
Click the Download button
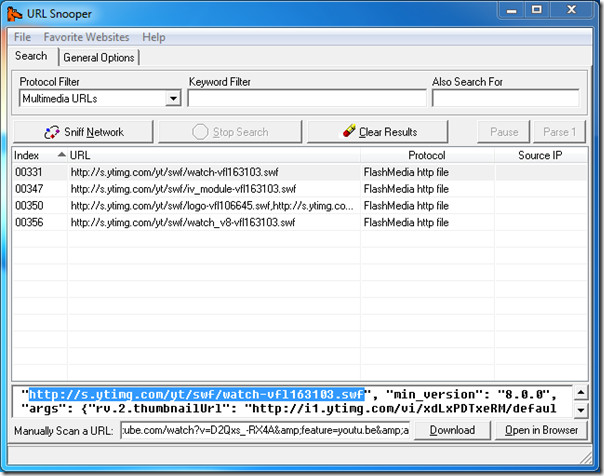pos(452,430)
